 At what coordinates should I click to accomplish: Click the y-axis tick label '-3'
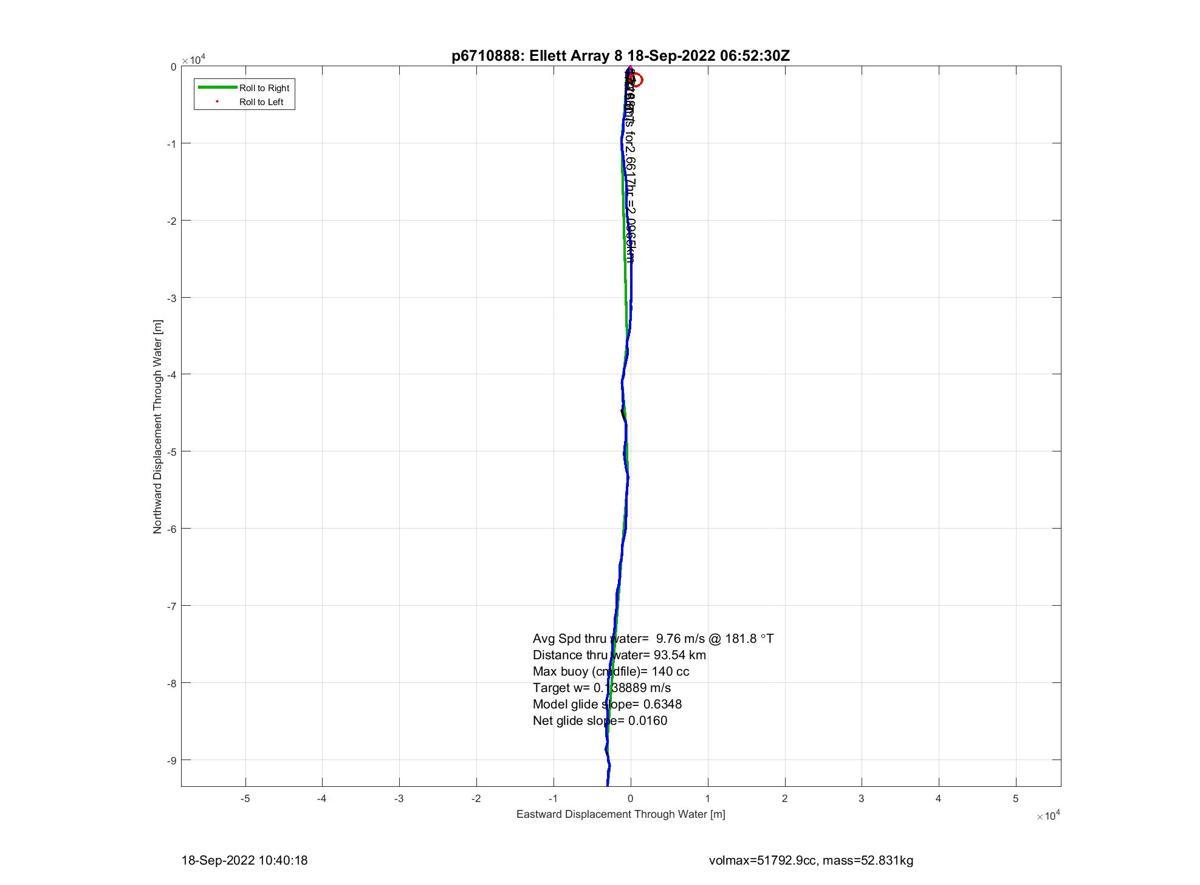click(172, 298)
